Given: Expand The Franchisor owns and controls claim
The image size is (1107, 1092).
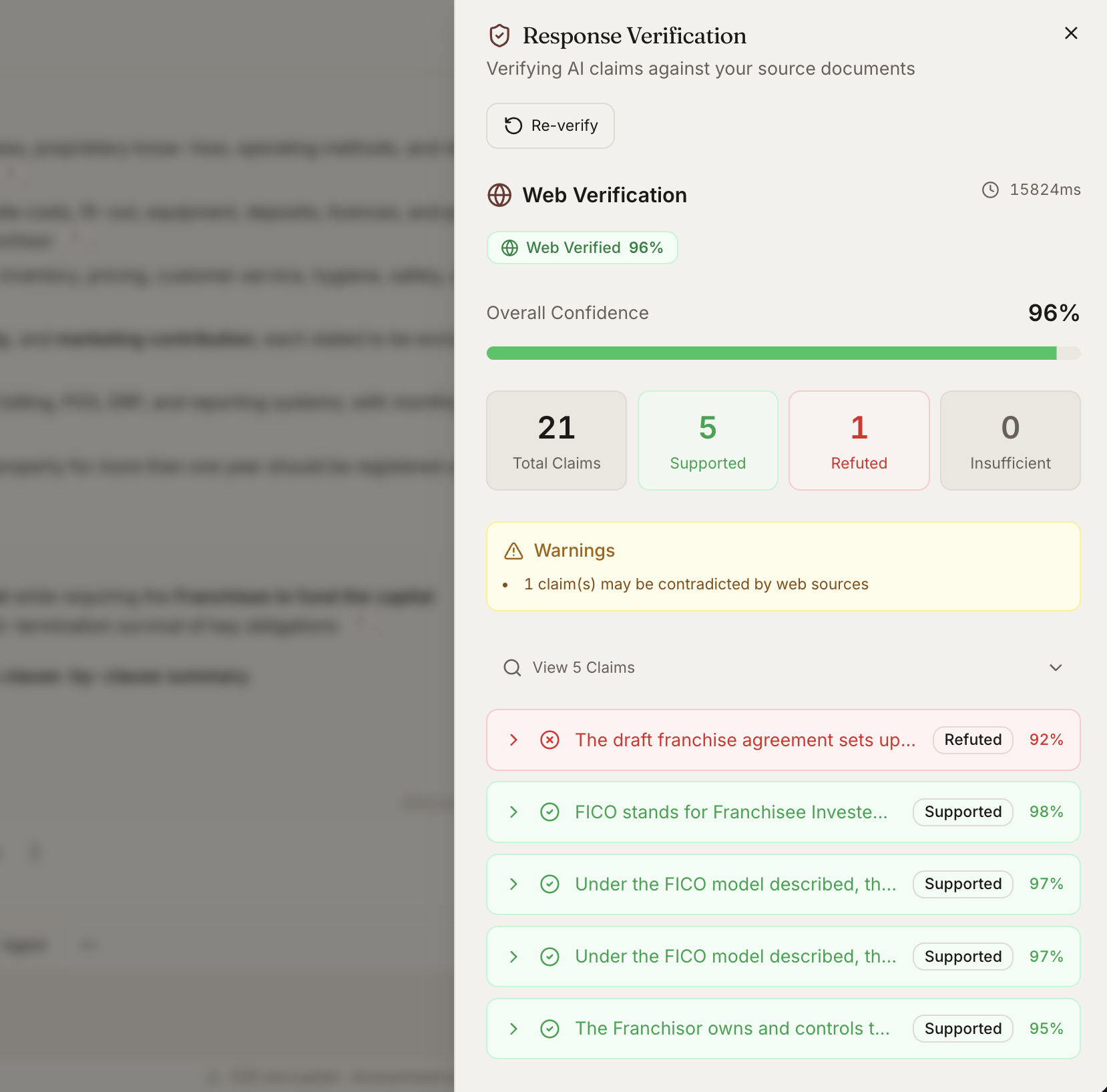Looking at the screenshot, I should (513, 1029).
